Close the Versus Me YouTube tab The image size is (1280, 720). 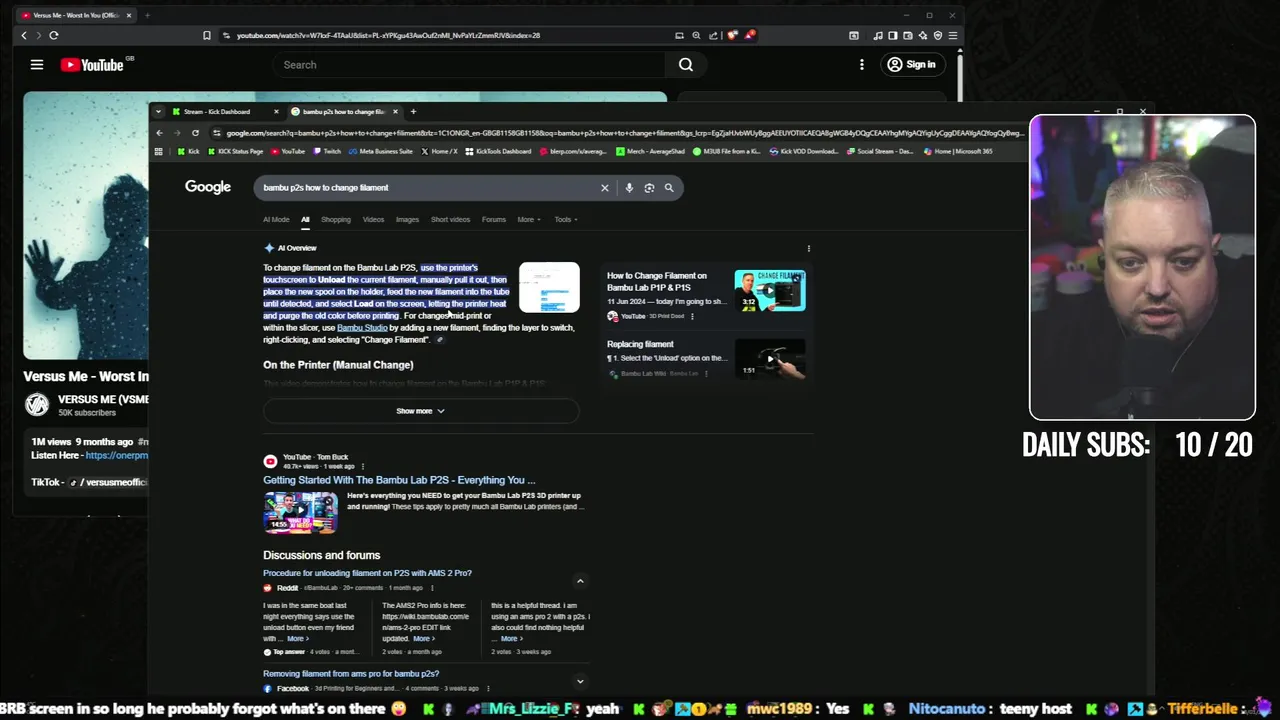tap(128, 15)
